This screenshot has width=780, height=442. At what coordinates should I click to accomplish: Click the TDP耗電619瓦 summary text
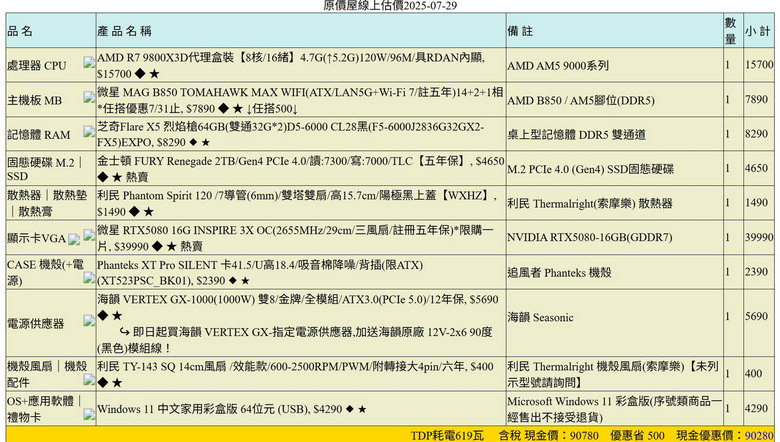coord(447,436)
